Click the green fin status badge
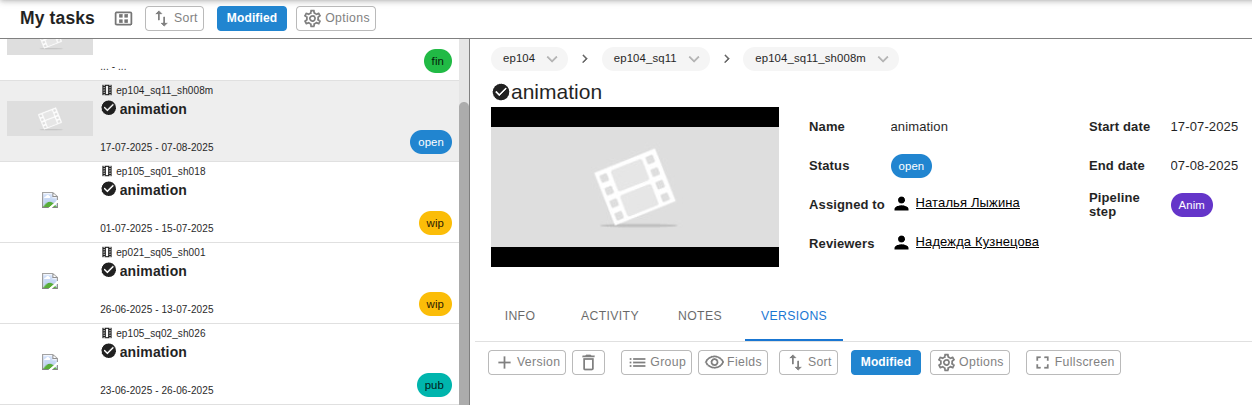The width and height of the screenshot is (1252, 405). tap(437, 61)
